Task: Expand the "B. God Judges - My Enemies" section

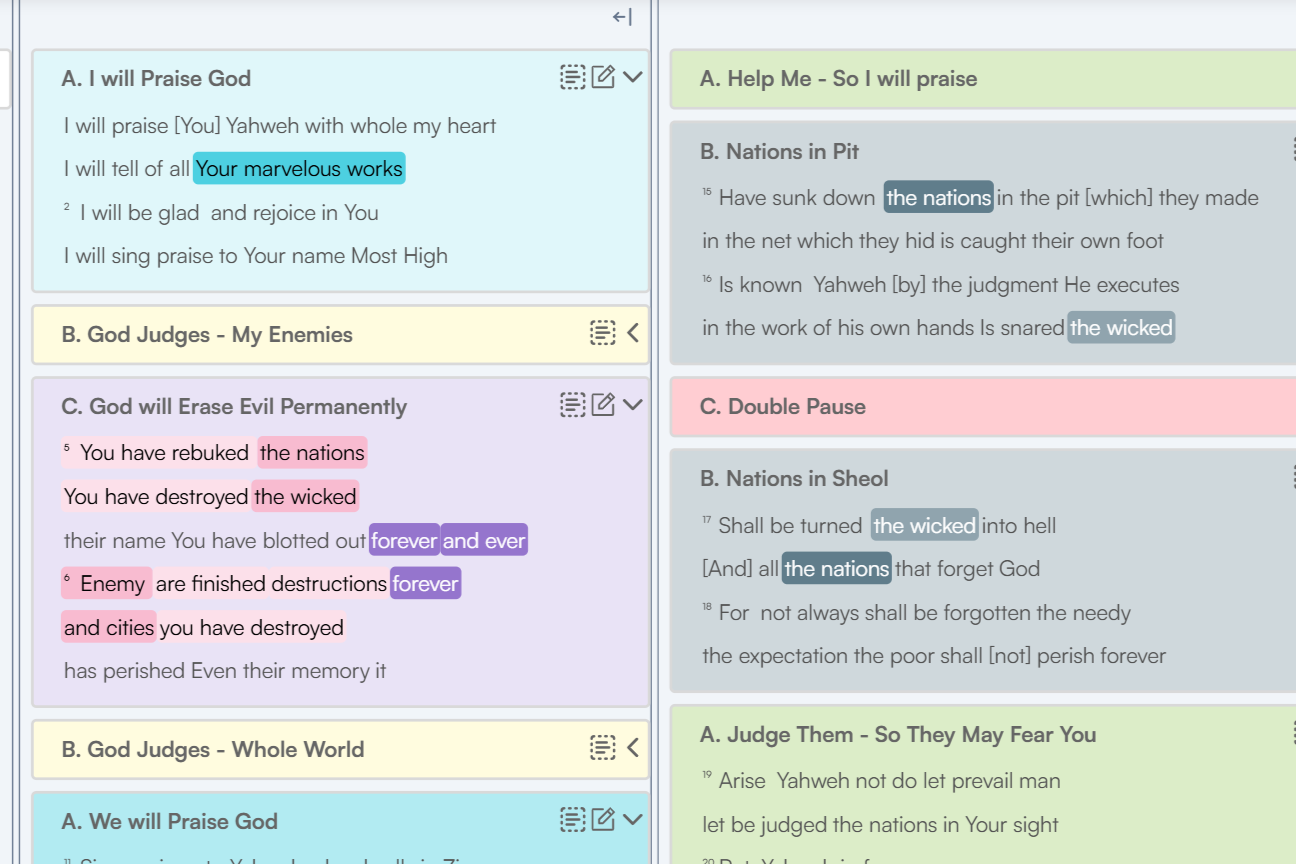Action: tap(633, 334)
